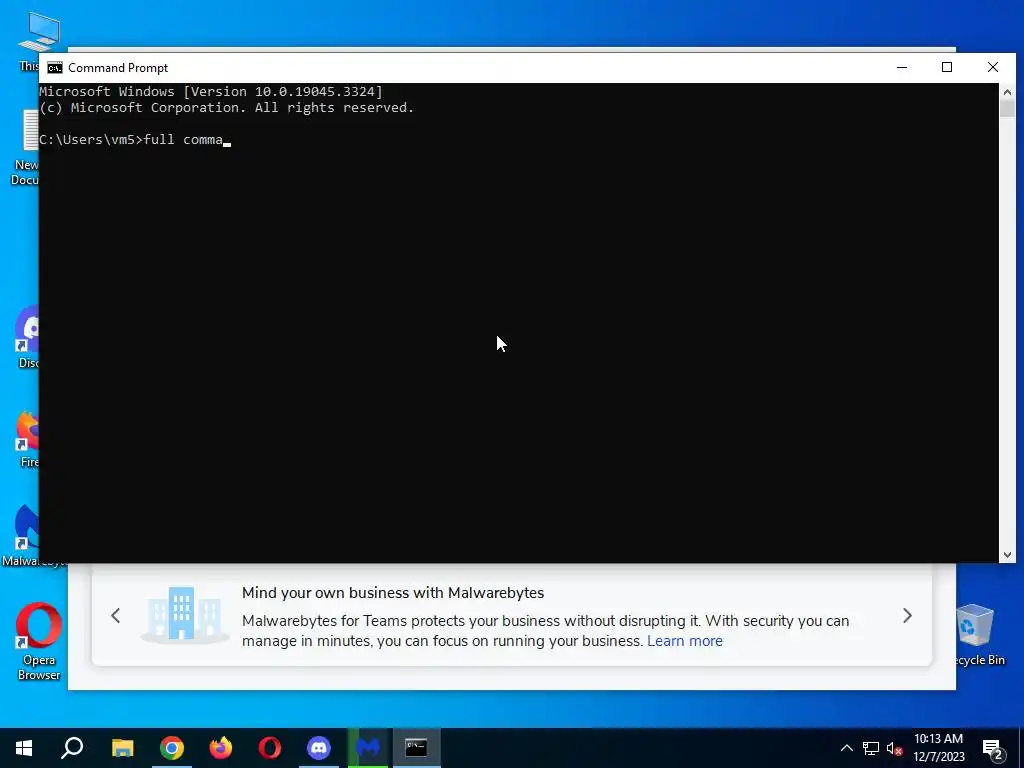
Task: Click Show desktop strip on taskbar
Action: (1021, 748)
